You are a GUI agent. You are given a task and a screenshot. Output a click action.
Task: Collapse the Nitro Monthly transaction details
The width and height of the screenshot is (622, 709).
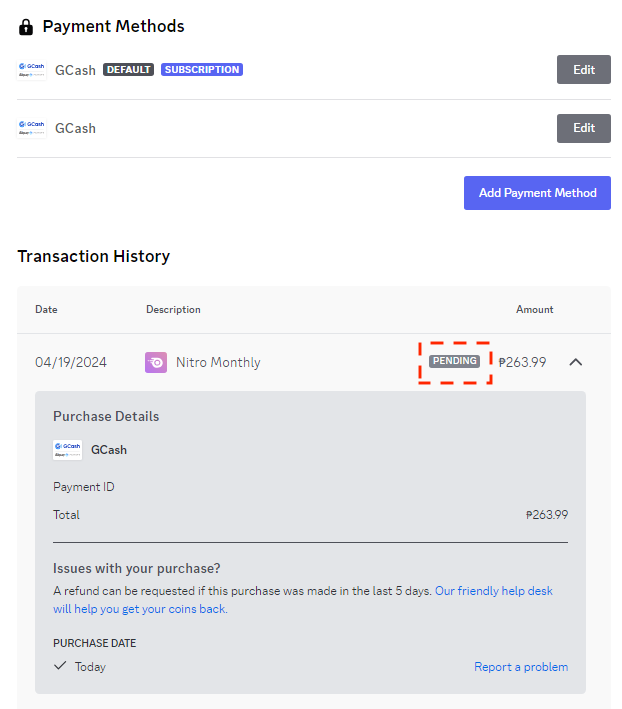(x=575, y=362)
